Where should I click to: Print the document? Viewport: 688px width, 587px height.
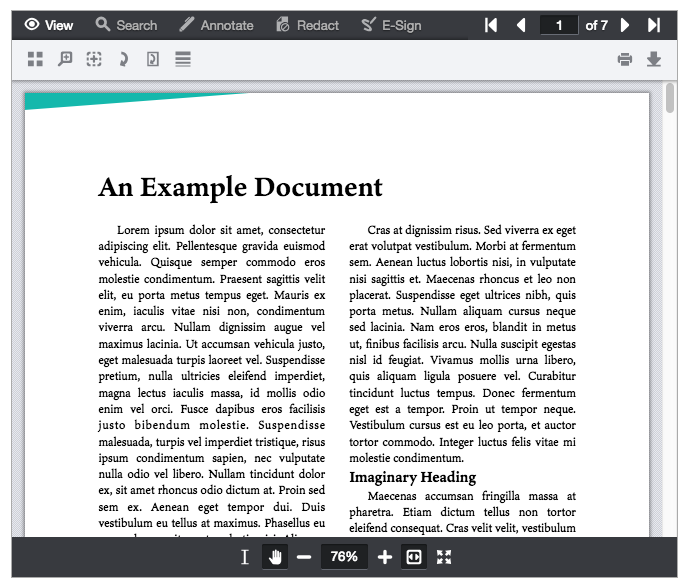click(625, 60)
